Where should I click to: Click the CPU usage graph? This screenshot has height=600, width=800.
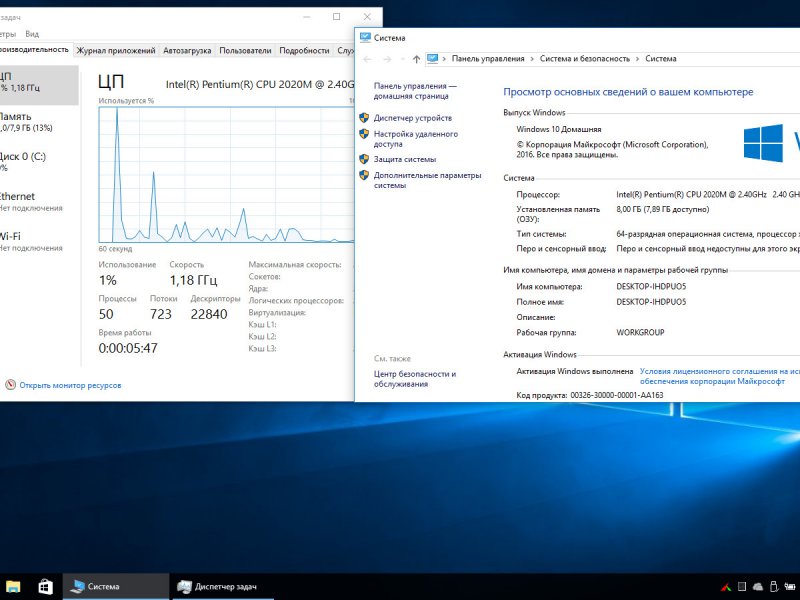pos(226,174)
